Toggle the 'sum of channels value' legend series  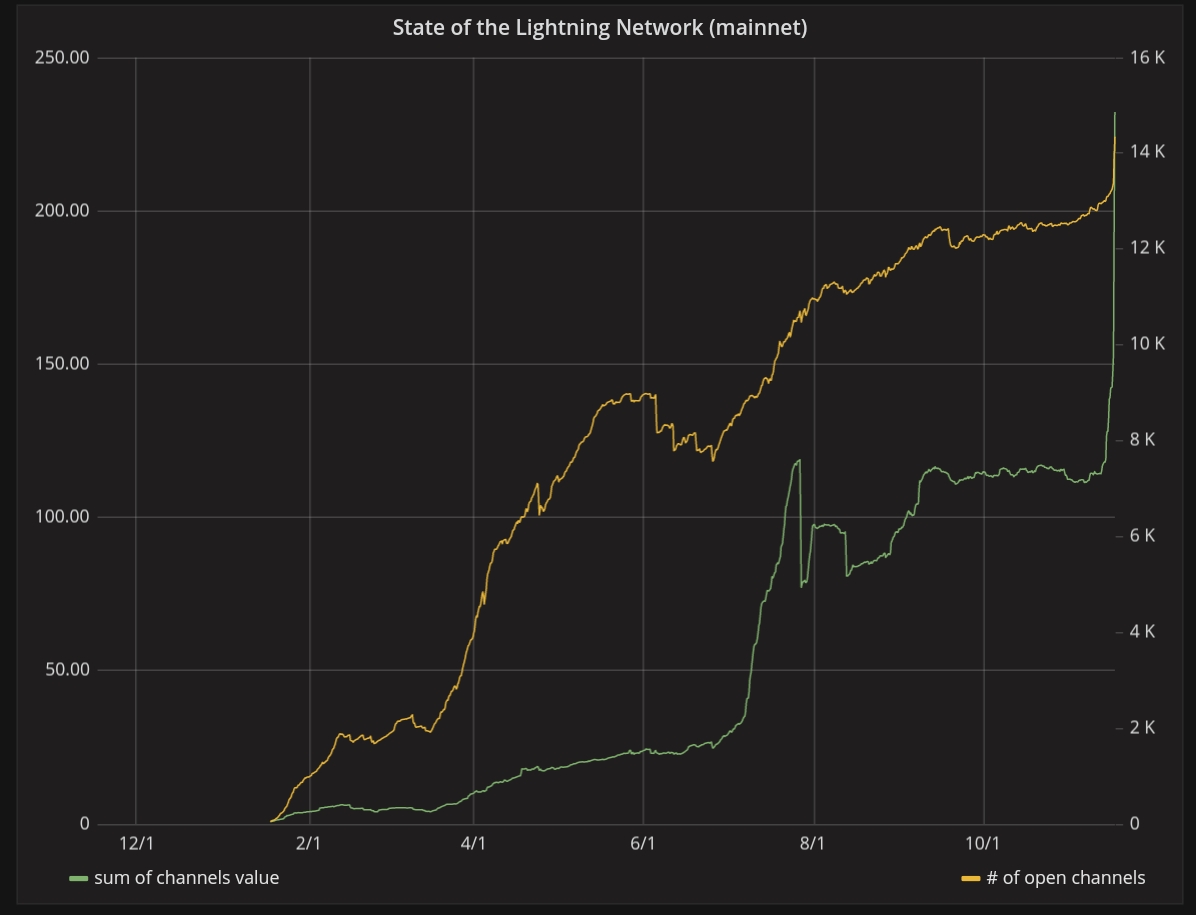(186, 878)
